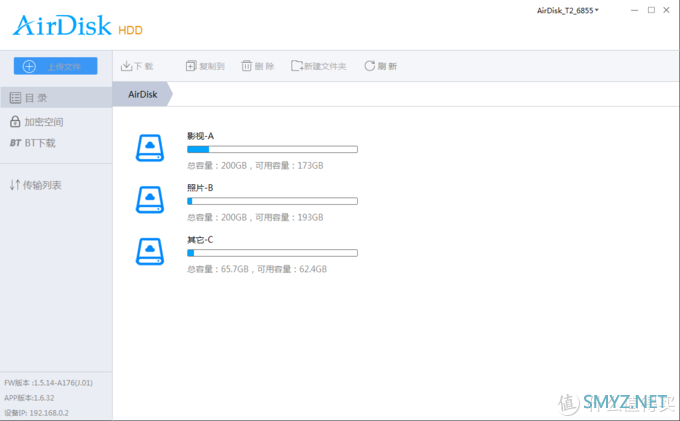Click the 新建文件夹 new folder icon

[x=297, y=66]
